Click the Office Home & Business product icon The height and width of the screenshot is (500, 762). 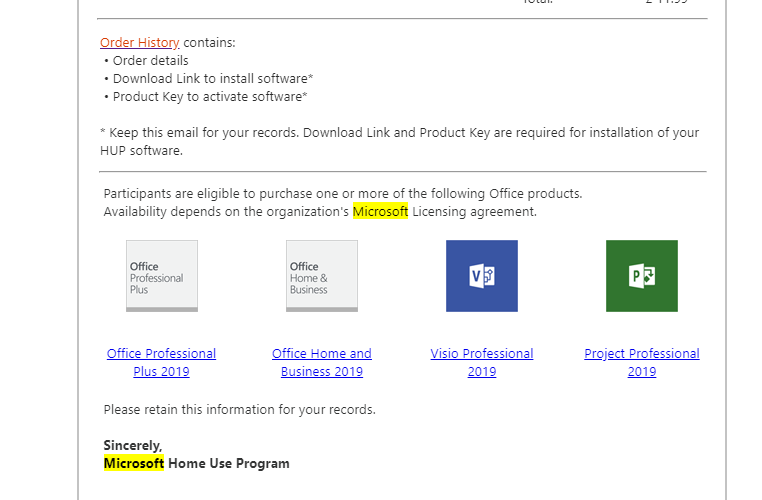click(x=322, y=276)
